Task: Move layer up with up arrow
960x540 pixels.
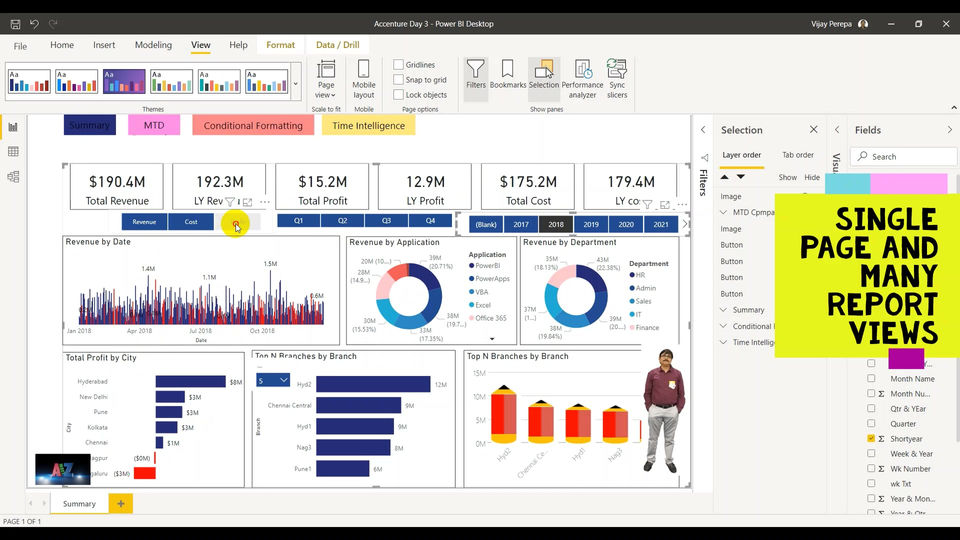Action: coord(725,177)
